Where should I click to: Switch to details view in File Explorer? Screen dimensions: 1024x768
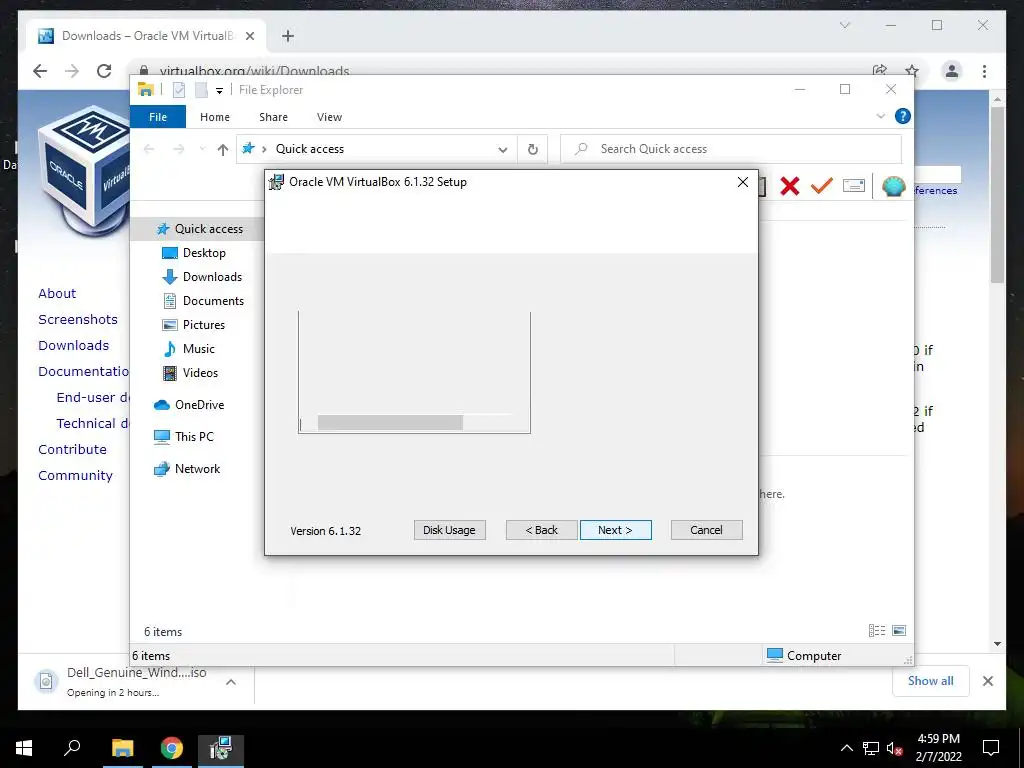(877, 630)
